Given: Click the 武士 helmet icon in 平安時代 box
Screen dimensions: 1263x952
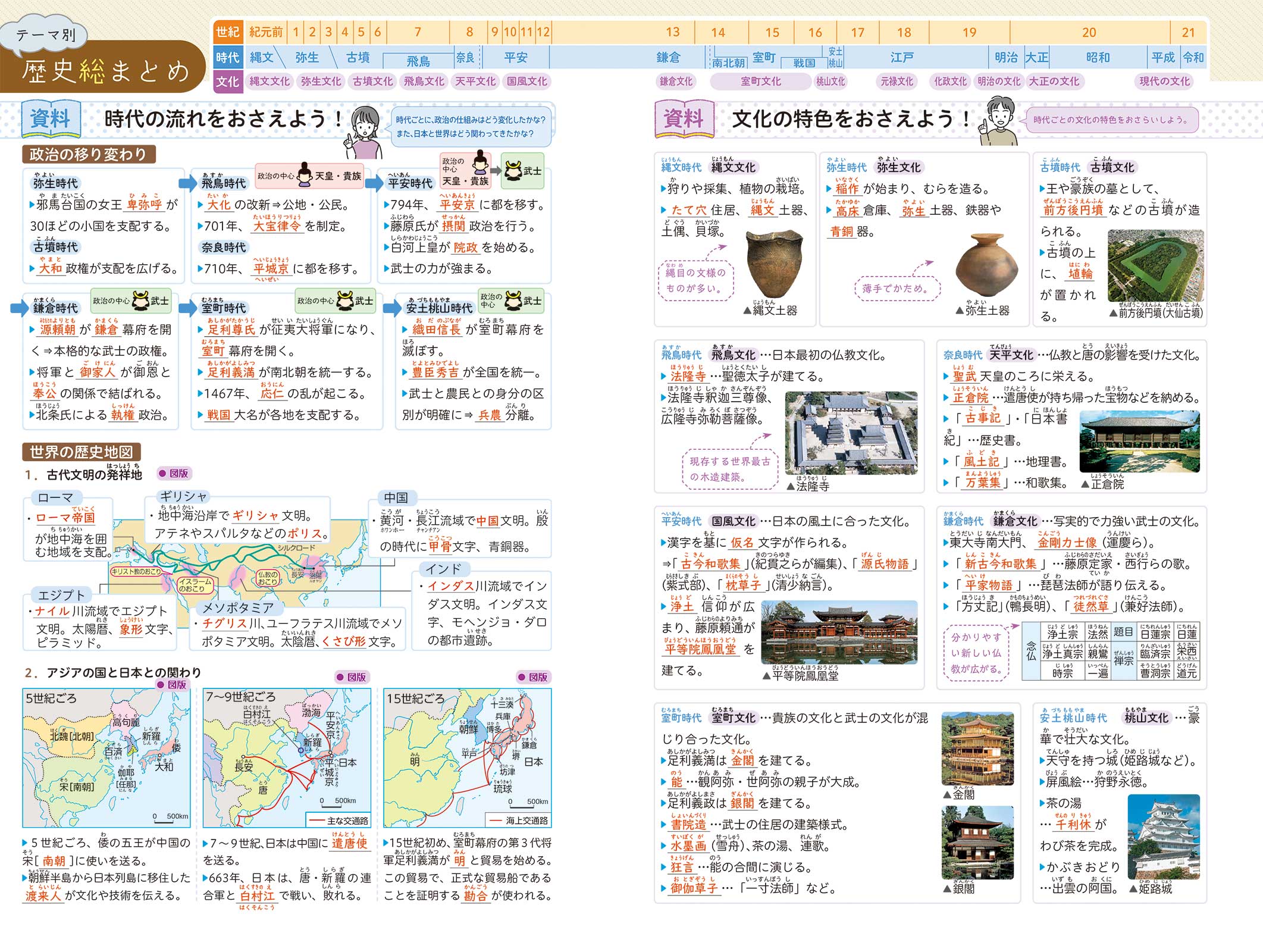Looking at the screenshot, I should pos(513,171).
